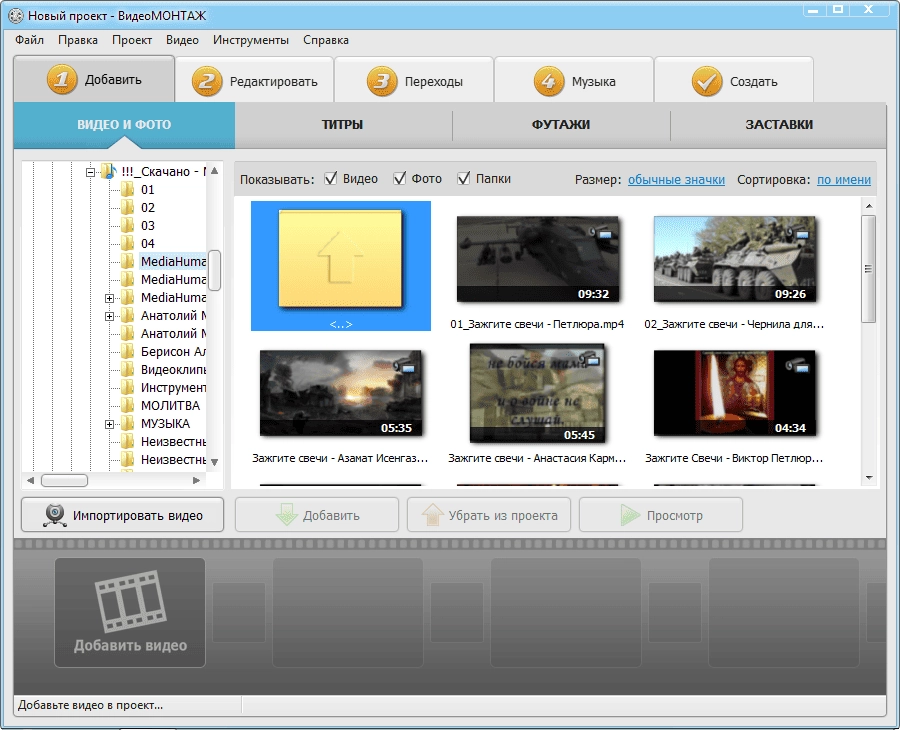Toggle the Папки checkbox
This screenshot has height=730, width=900.
pos(463,178)
